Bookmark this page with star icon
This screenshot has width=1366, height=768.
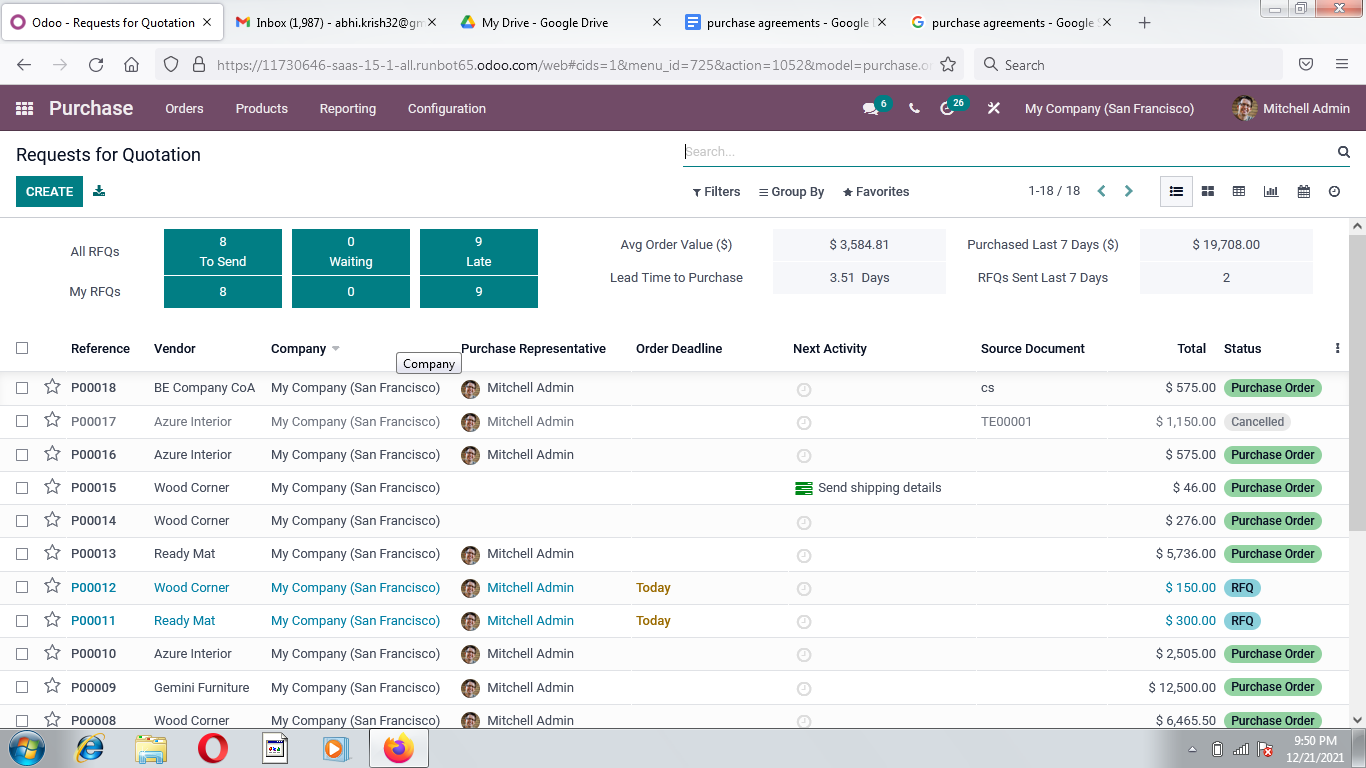(x=948, y=65)
